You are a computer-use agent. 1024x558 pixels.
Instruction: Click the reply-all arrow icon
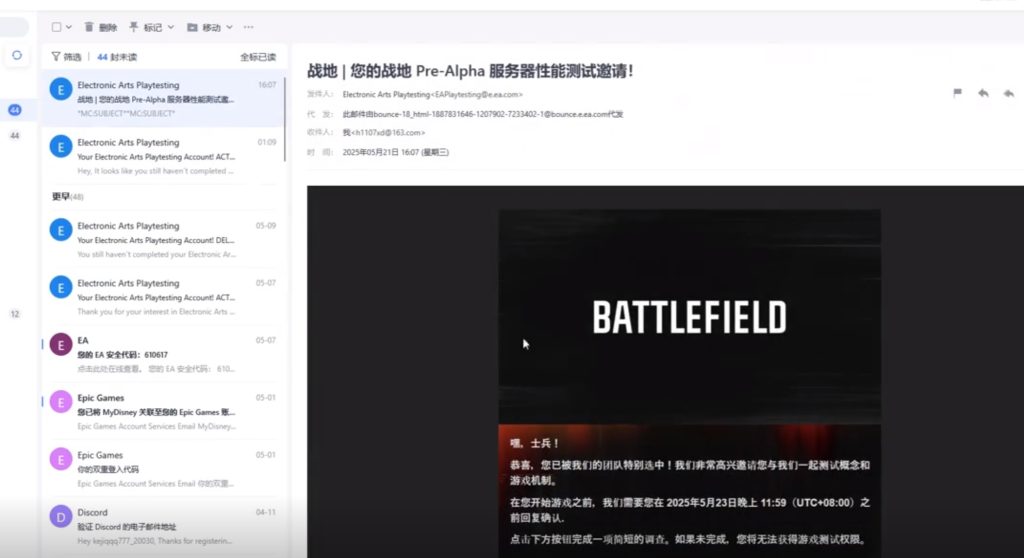1008,93
